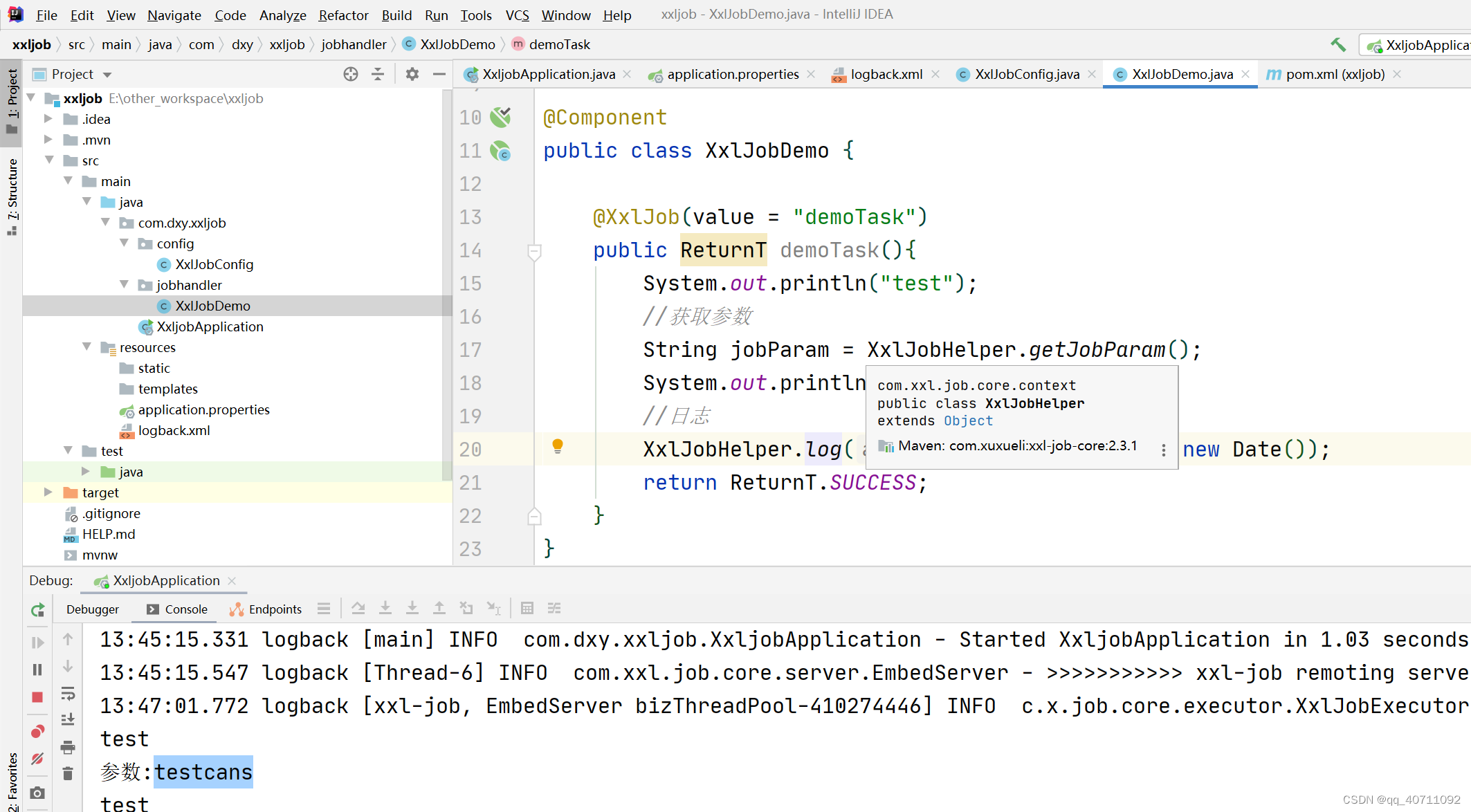Expand the target folder
This screenshot has width=1471, height=812.
(x=48, y=492)
